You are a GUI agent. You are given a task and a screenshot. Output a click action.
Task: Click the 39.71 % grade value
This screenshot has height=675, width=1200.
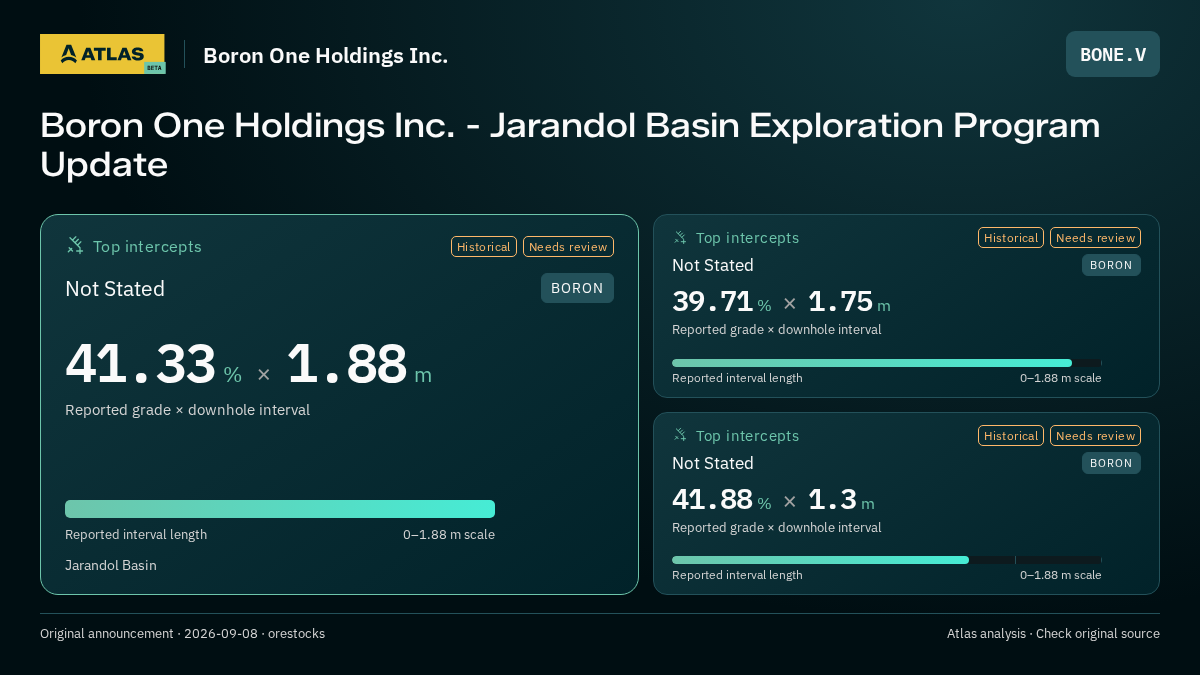pos(721,301)
